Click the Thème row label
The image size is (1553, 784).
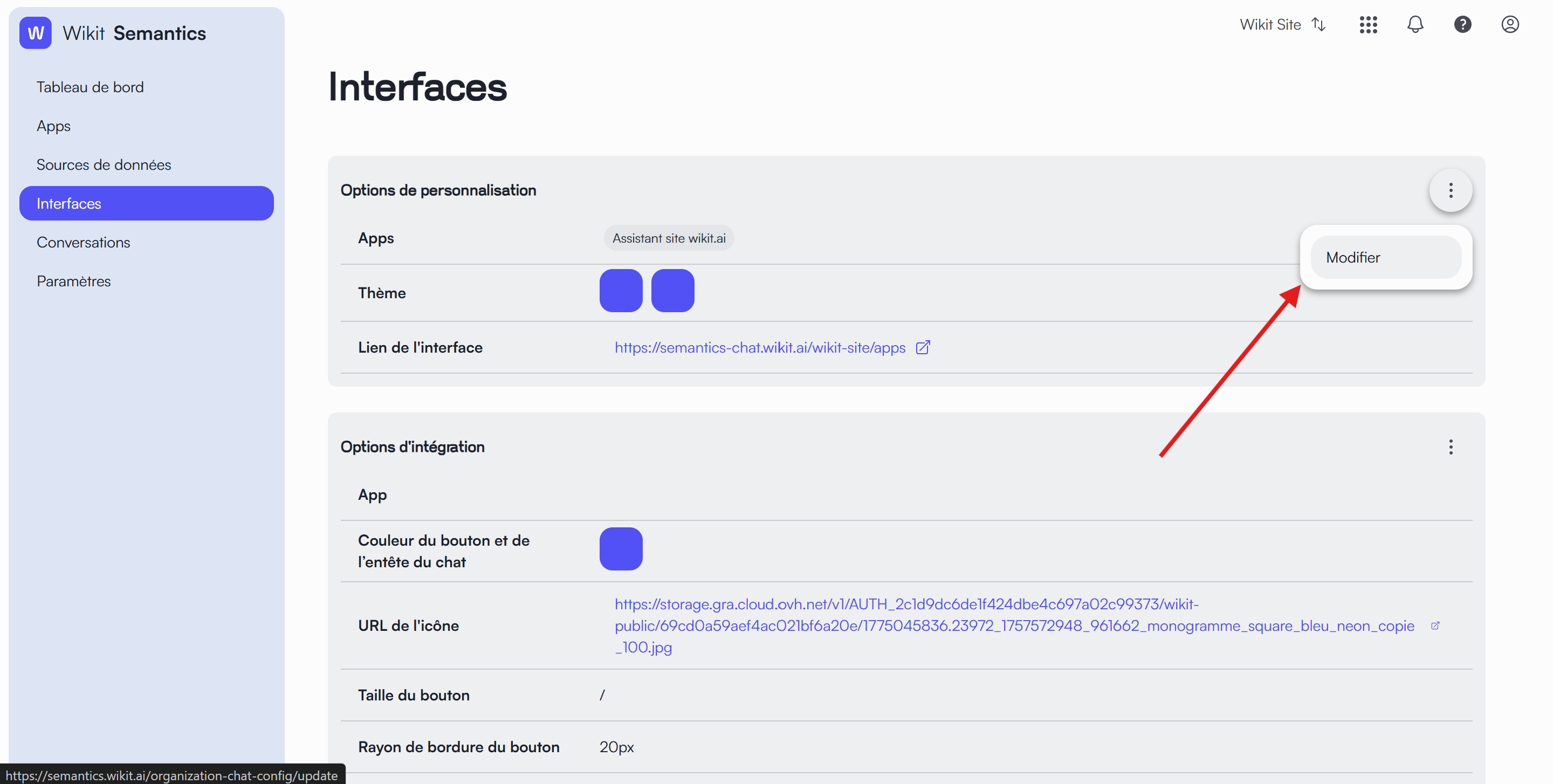382,293
